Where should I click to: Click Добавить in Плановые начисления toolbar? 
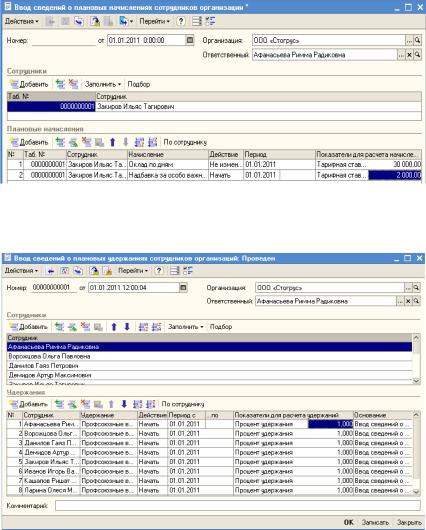click(29, 142)
